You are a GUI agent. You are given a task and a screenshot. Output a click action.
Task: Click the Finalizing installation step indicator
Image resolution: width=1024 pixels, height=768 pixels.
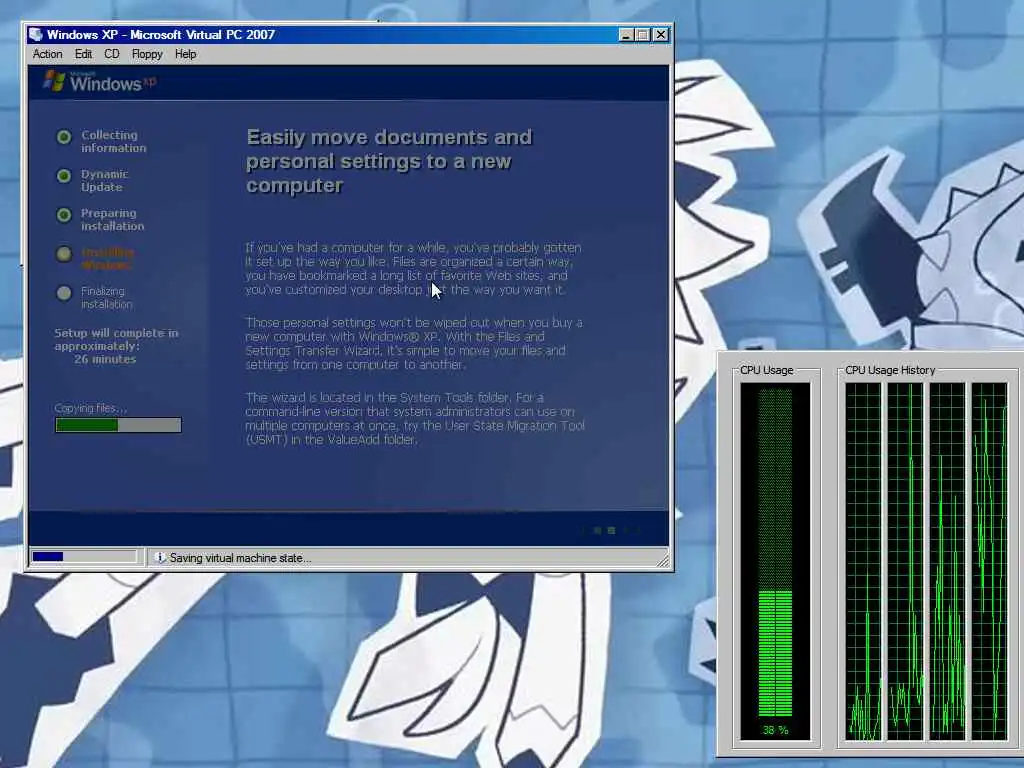coord(64,293)
